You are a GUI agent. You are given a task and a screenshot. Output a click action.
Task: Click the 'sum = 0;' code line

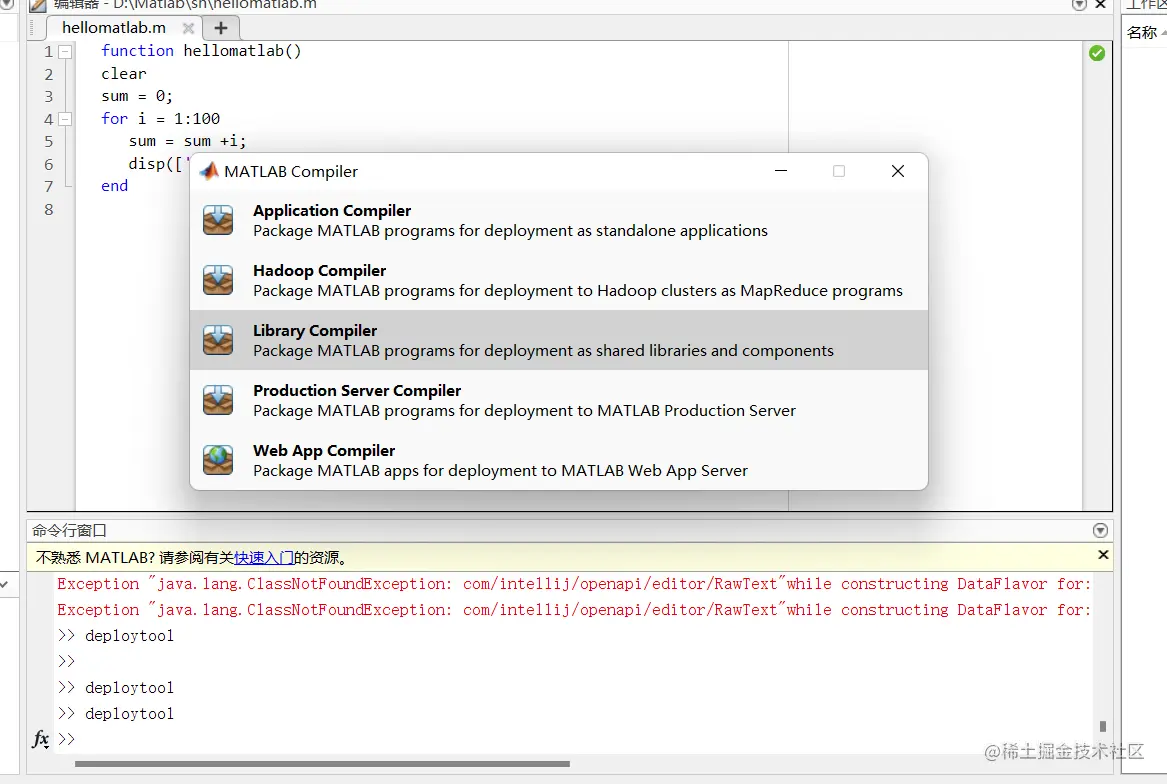pos(137,96)
